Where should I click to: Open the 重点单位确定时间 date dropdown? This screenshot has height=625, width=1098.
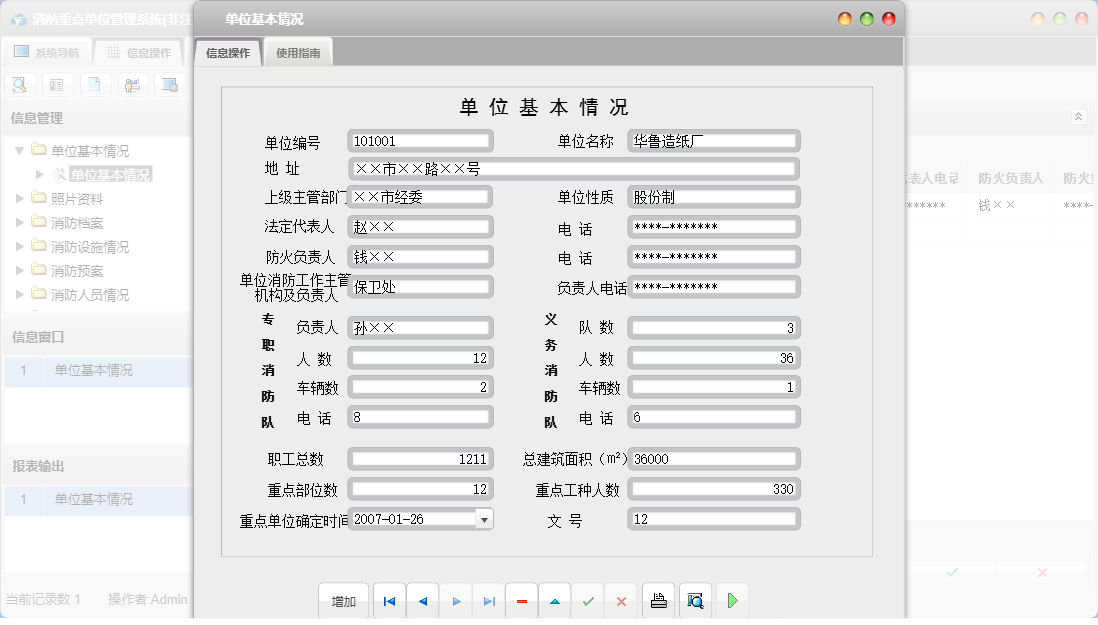coord(484,518)
